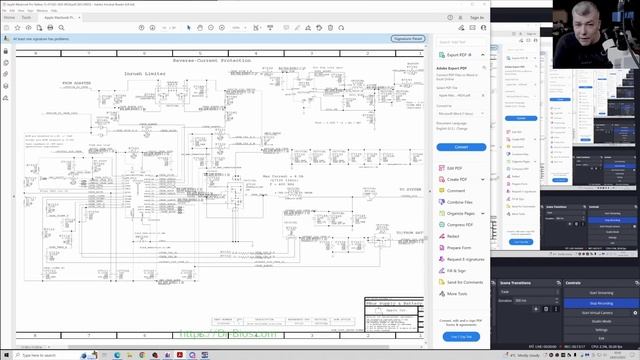Switch to the Home tab

click(x=9, y=18)
